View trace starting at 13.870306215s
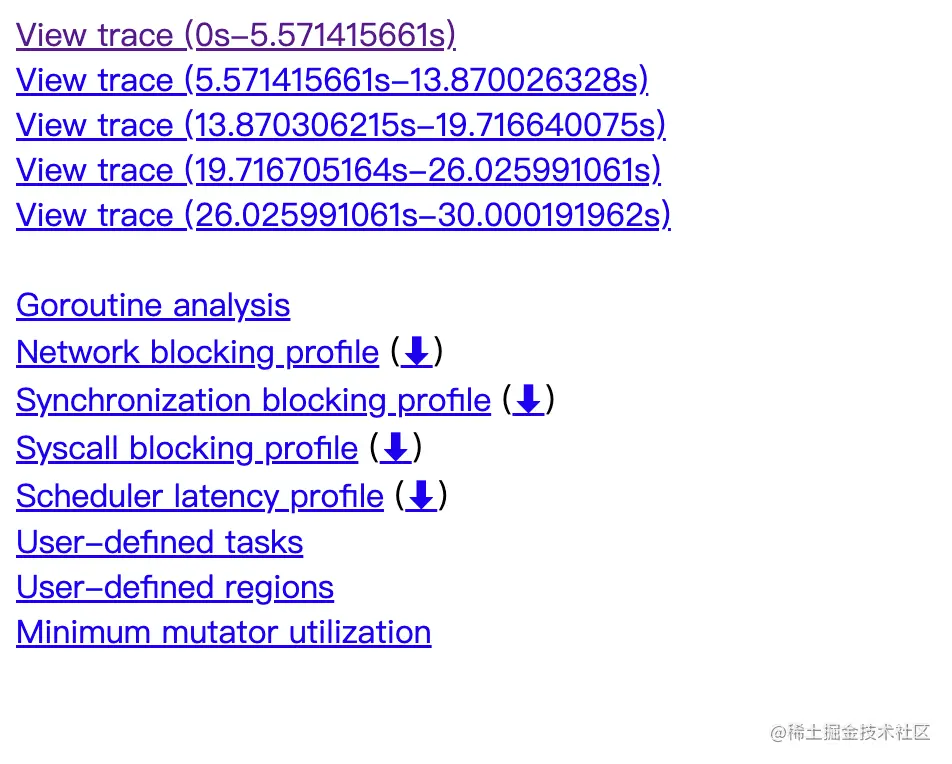The height and width of the screenshot is (764, 952). [x=341, y=125]
